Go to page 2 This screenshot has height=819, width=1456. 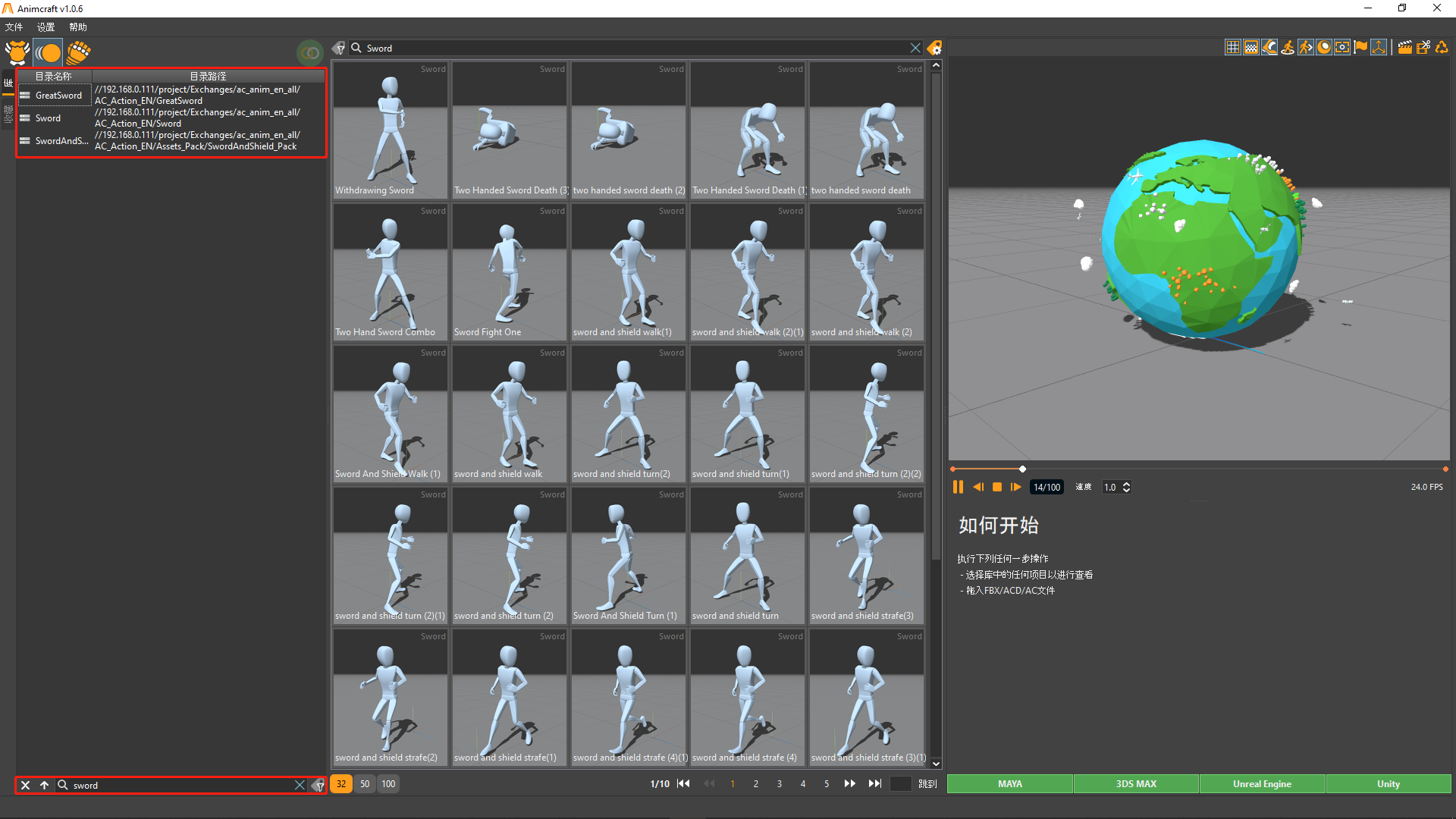click(756, 783)
